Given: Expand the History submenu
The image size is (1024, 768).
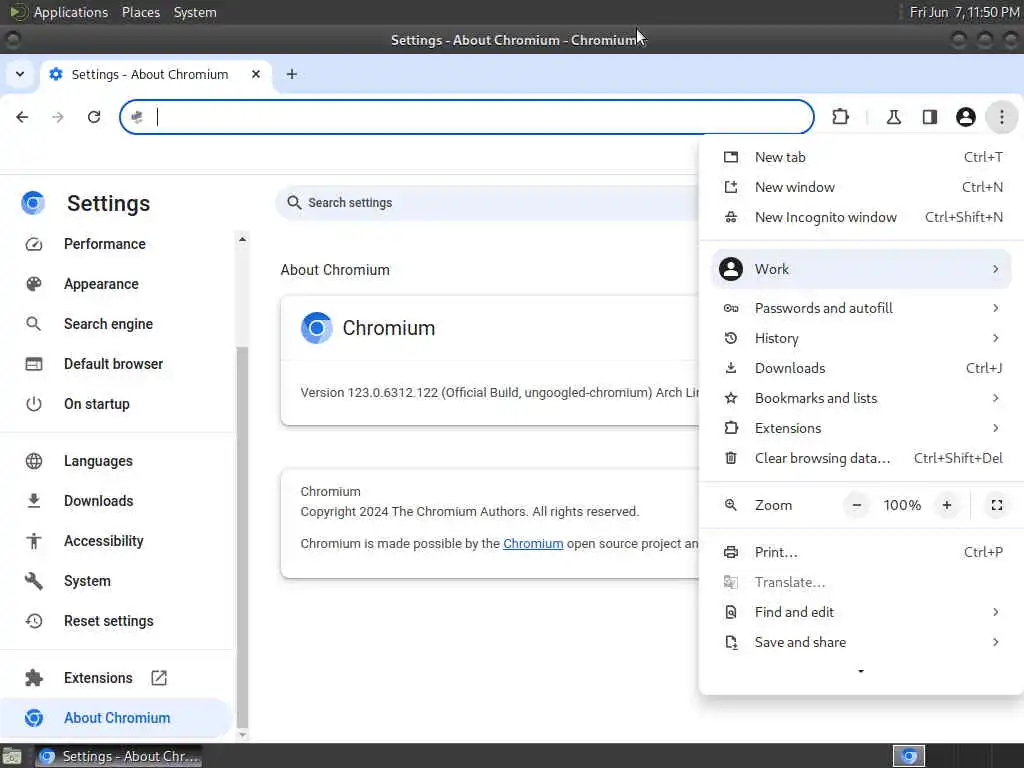Looking at the screenshot, I should pyautogui.click(x=861, y=338).
